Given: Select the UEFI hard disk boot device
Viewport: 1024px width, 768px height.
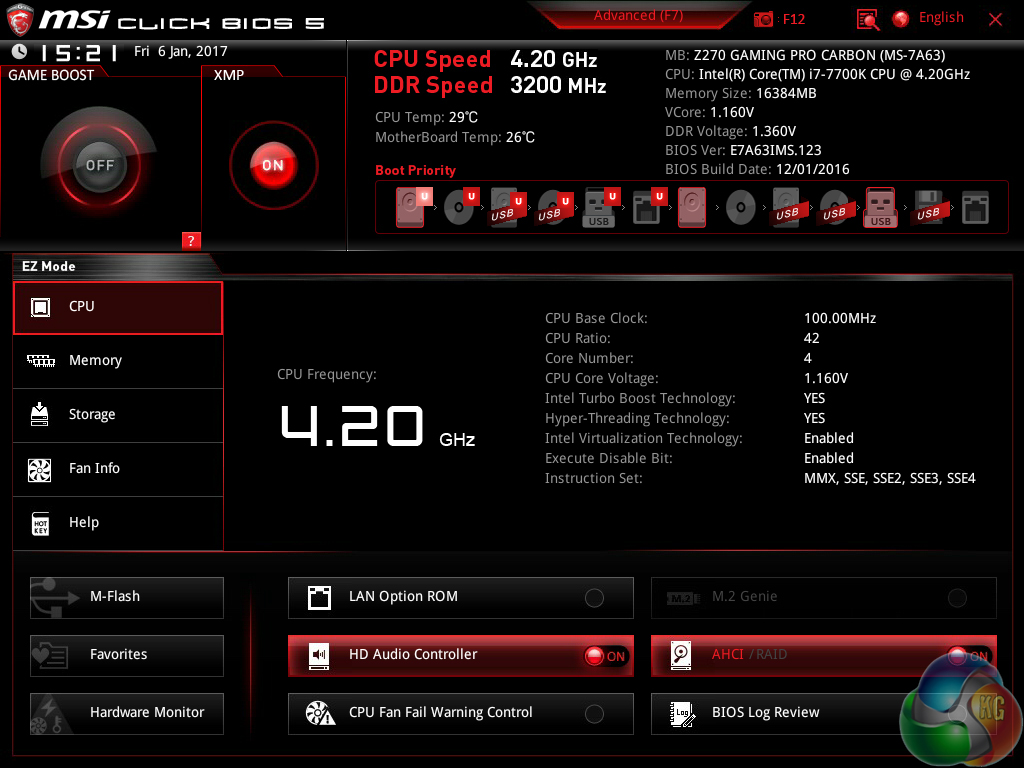Looking at the screenshot, I should point(413,207).
